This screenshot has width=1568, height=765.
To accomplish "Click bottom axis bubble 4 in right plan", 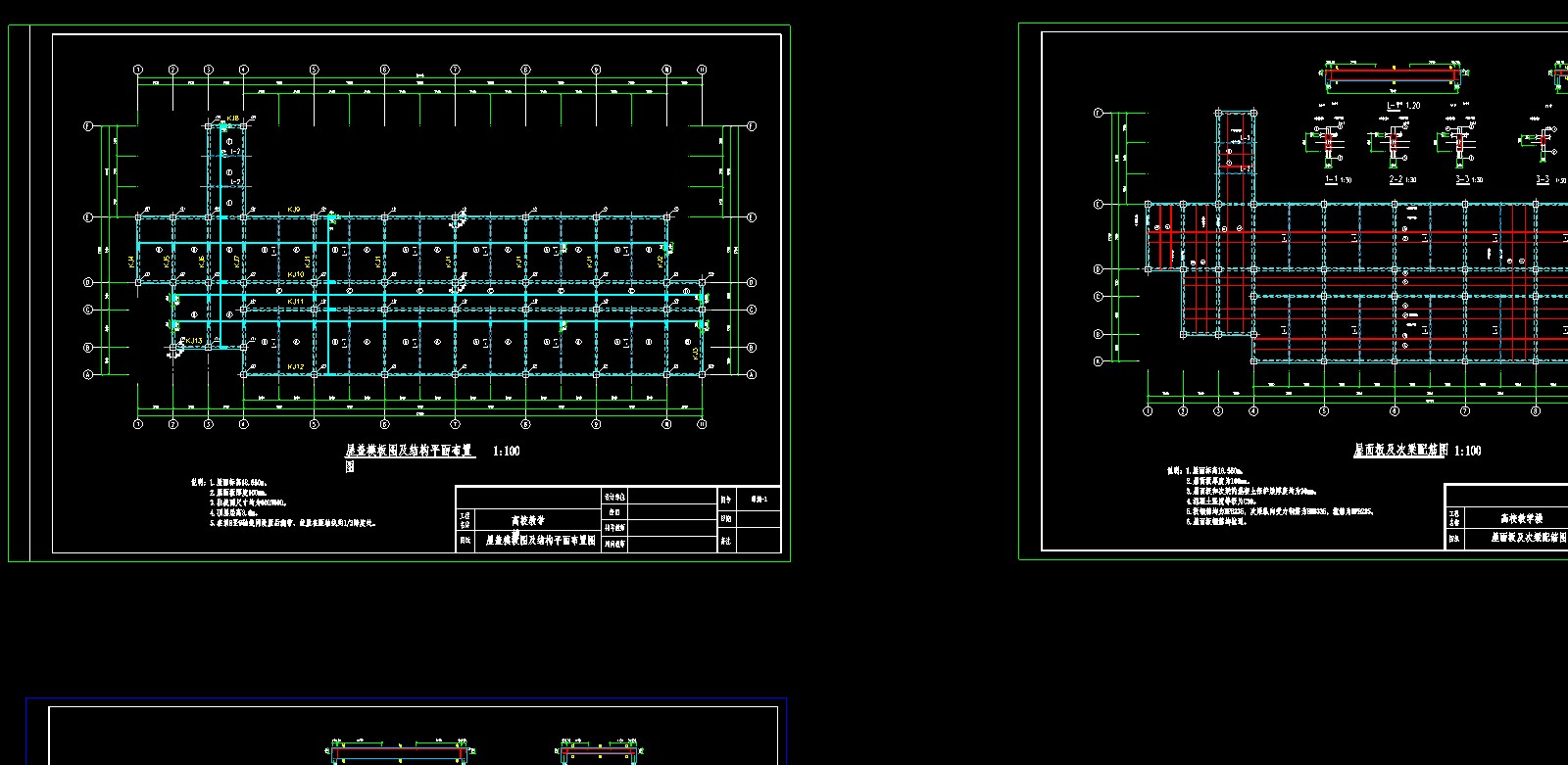I will tap(1253, 411).
